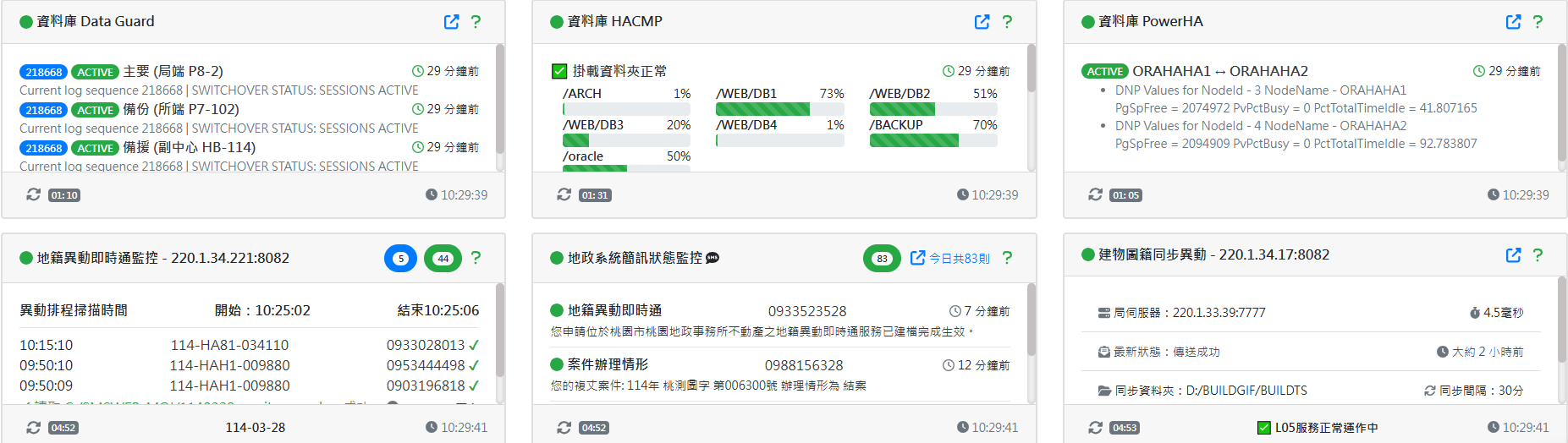Show help for Data Guard panel
This screenshot has height=443, width=1568.
click(476, 22)
